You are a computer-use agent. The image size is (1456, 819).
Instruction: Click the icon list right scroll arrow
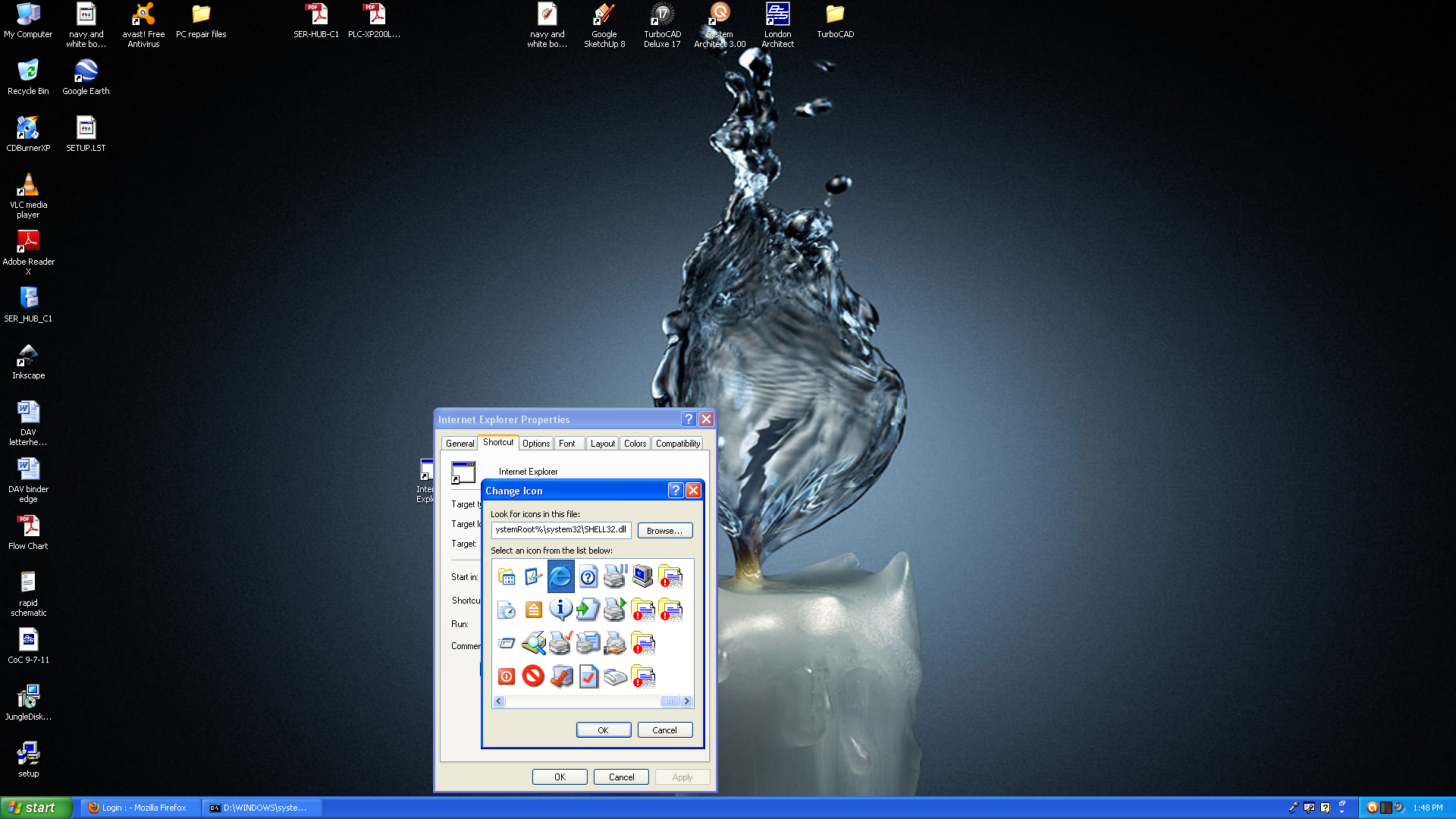tap(687, 701)
